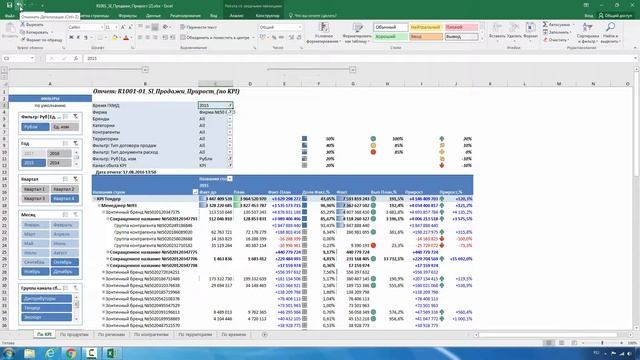Apply underline formatting
This screenshot has height=360, width=640.
click(x=86, y=38)
